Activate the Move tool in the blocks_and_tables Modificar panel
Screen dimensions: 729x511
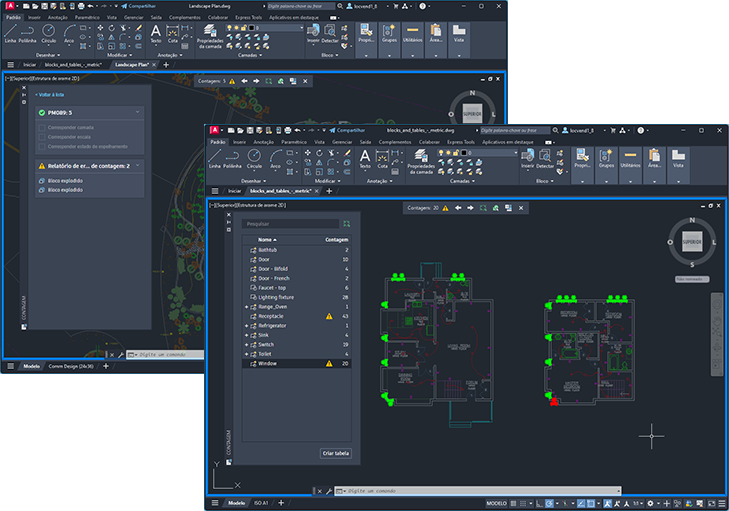tap(307, 153)
